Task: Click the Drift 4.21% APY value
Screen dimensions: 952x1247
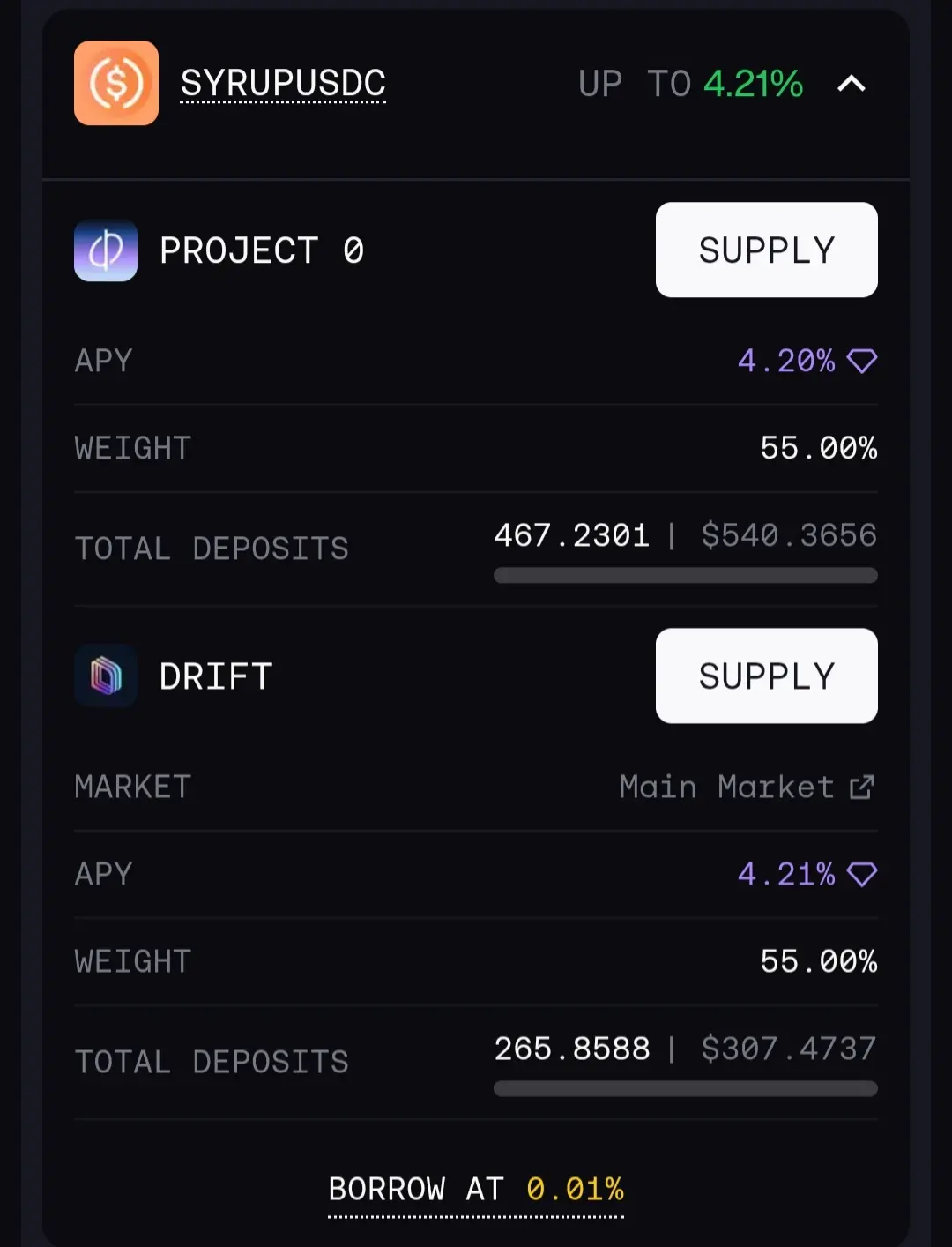Action: tap(786, 874)
